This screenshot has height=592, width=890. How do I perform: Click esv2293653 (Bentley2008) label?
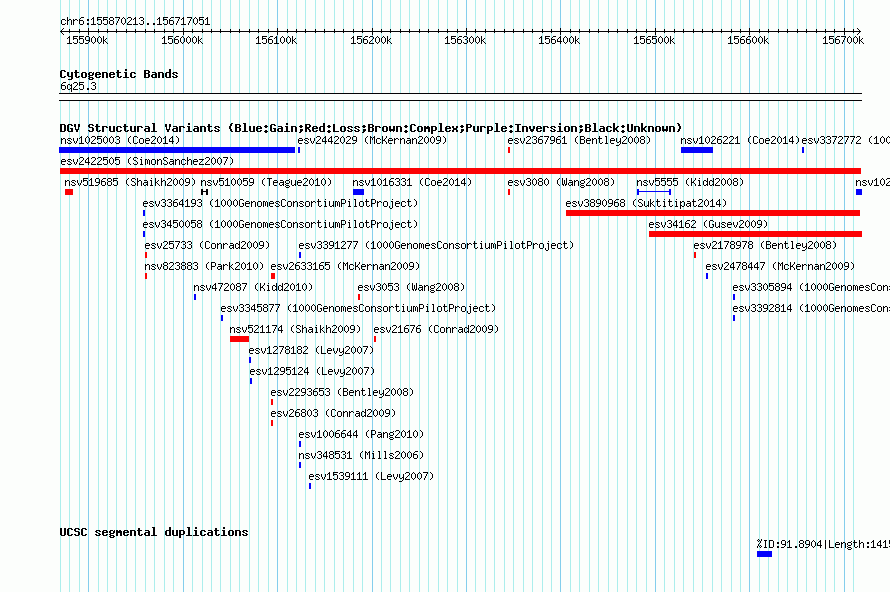point(342,392)
